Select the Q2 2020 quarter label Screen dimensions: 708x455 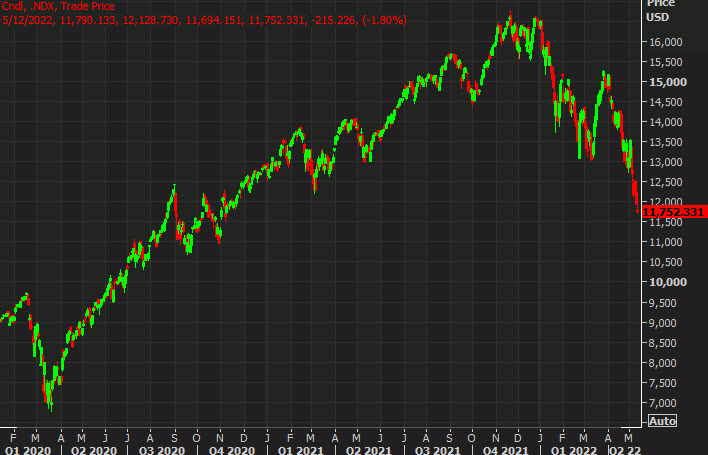tap(94, 450)
